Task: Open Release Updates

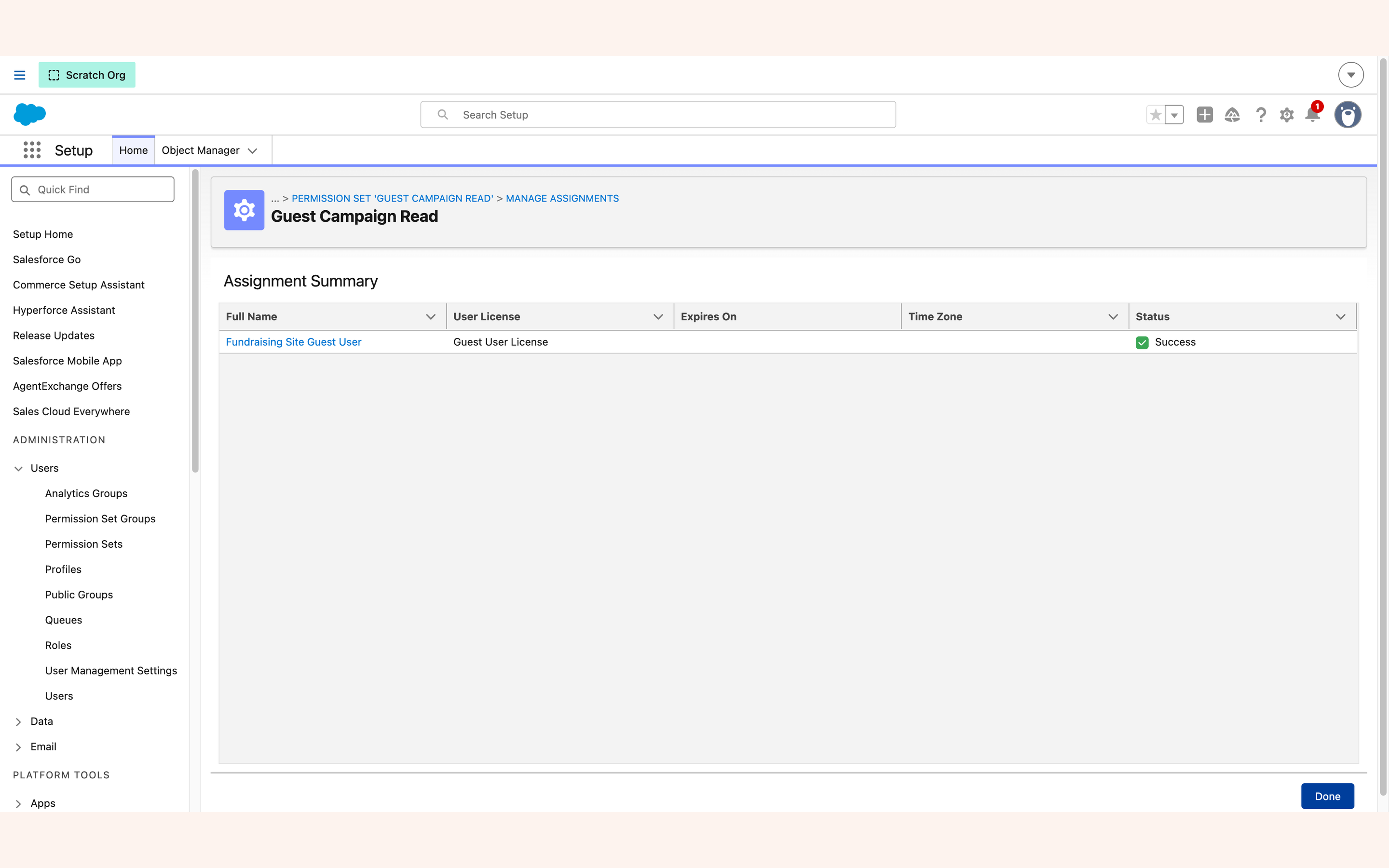Action: click(x=54, y=335)
